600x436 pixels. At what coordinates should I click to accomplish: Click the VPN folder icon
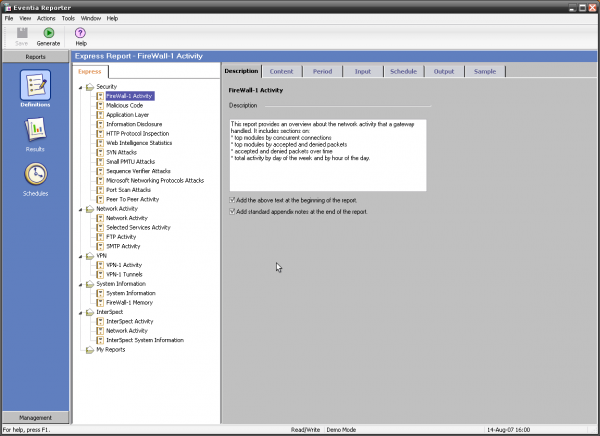[x=90, y=256]
